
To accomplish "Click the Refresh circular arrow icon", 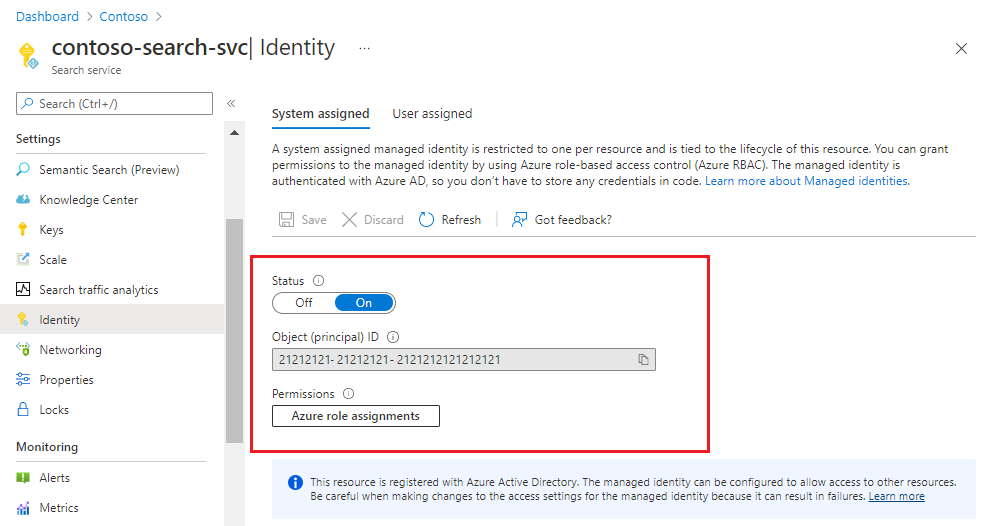I will tap(427, 220).
